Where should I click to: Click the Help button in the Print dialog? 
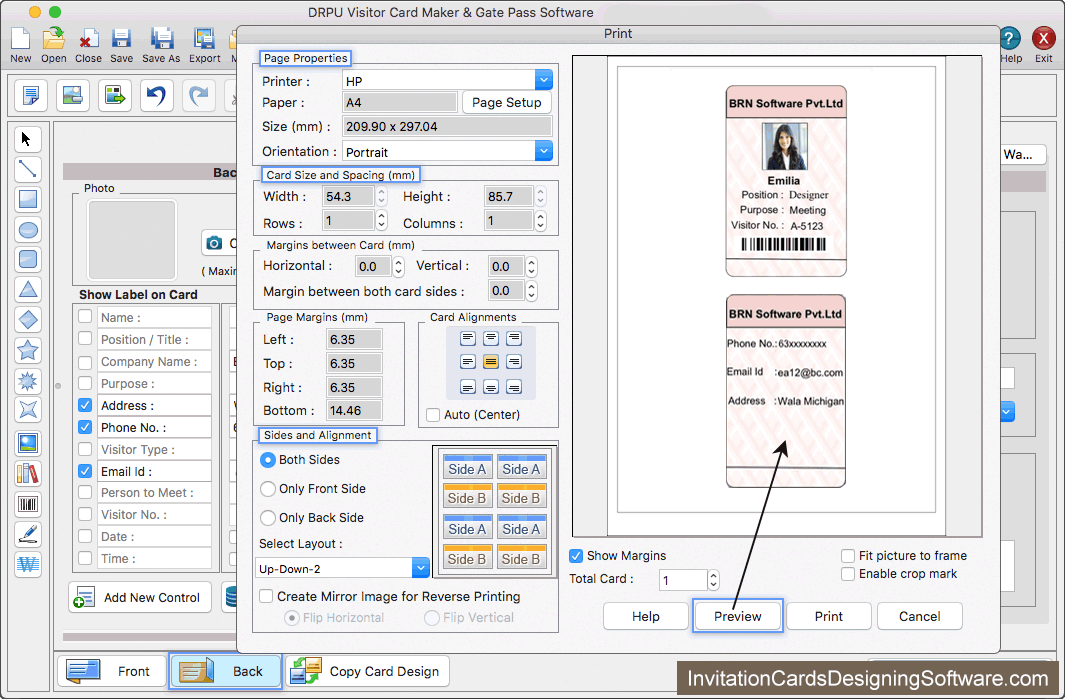click(x=645, y=616)
